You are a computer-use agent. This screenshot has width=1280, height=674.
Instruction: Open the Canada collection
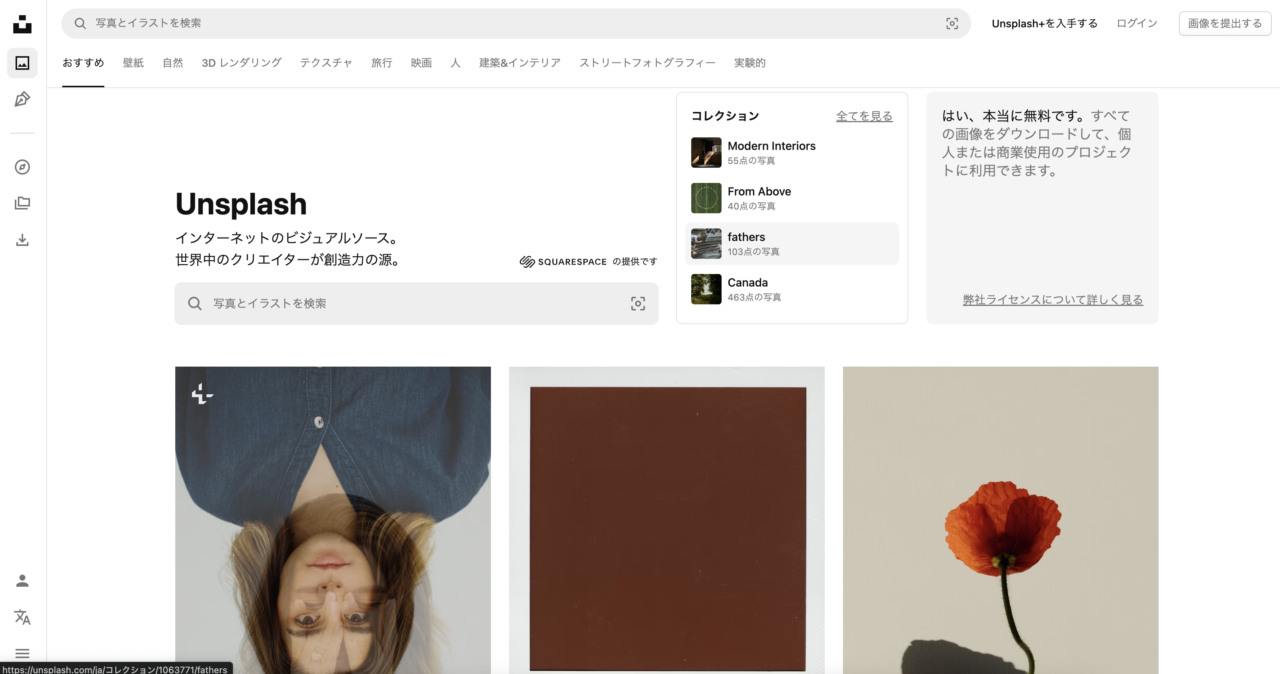click(x=792, y=289)
